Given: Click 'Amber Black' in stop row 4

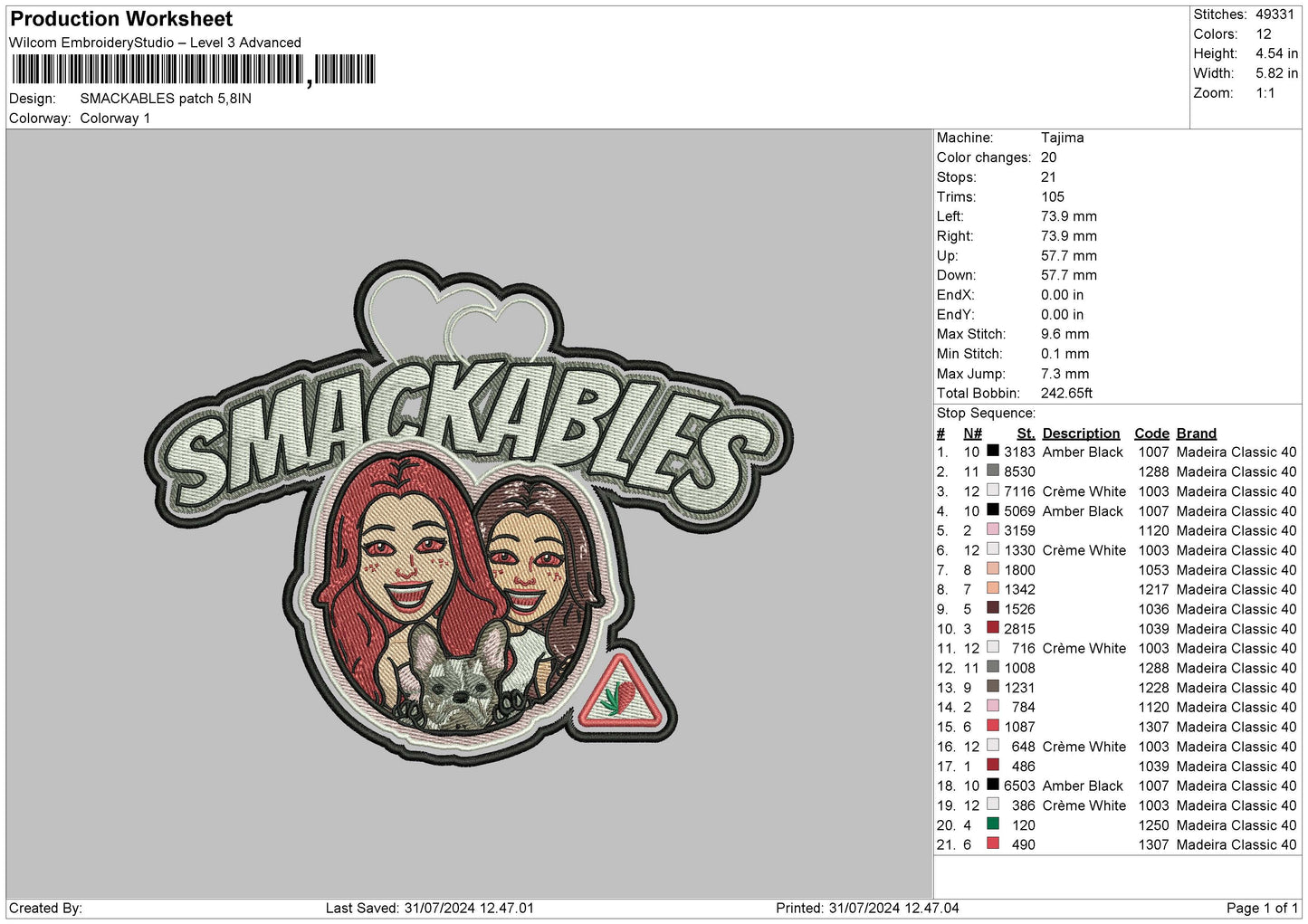Looking at the screenshot, I should 1083,510.
